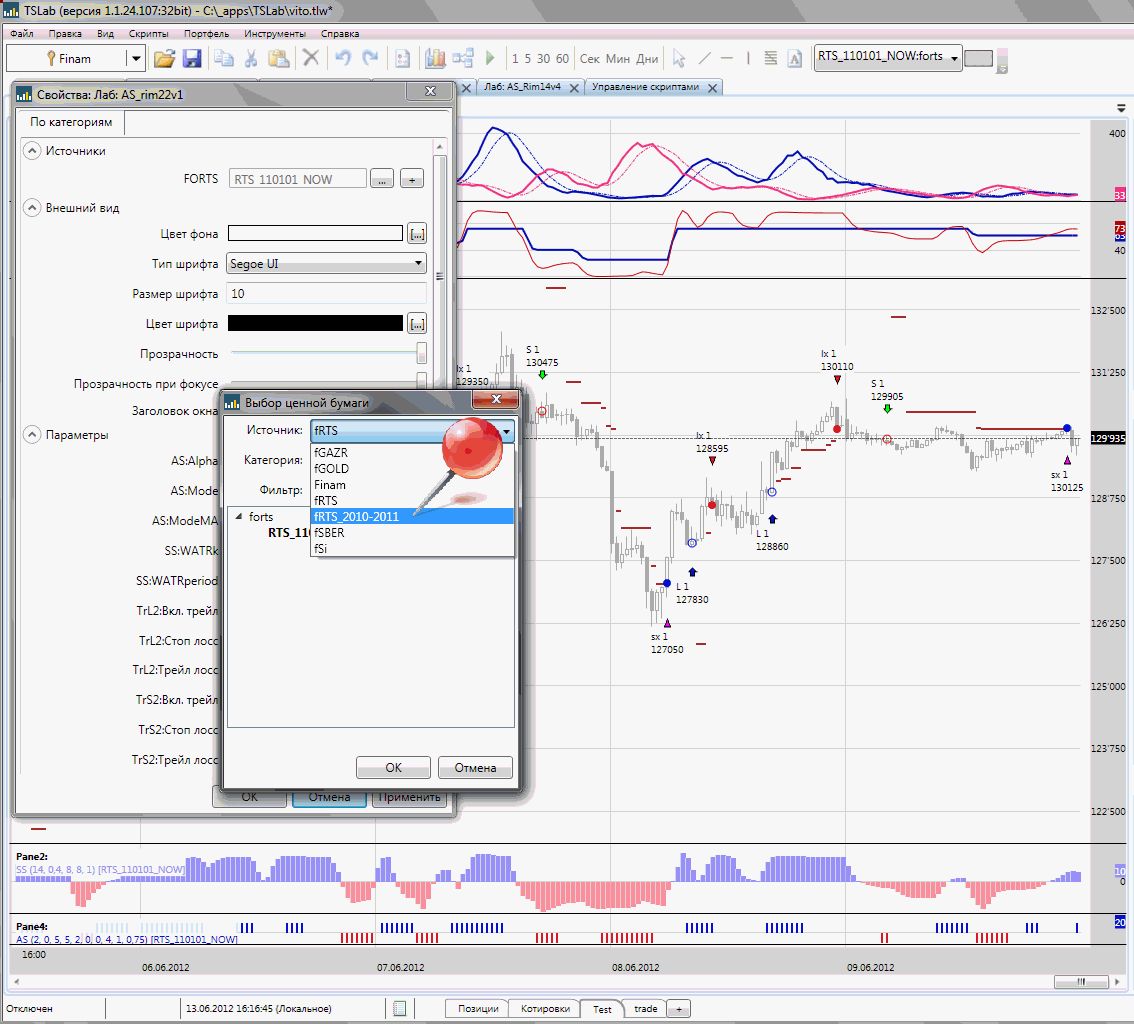
Task: Click the Размер шрифта input field
Action: (x=327, y=294)
